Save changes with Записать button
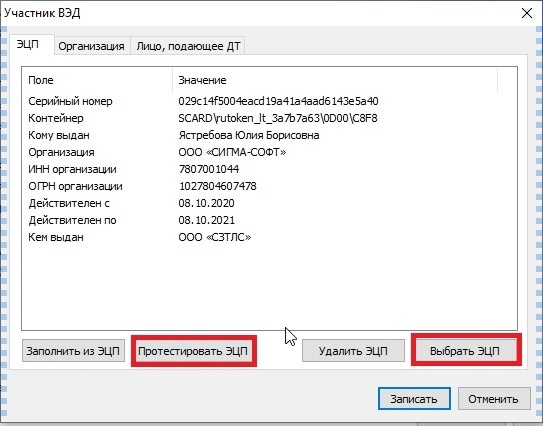This screenshot has width=543, height=426. (x=414, y=399)
